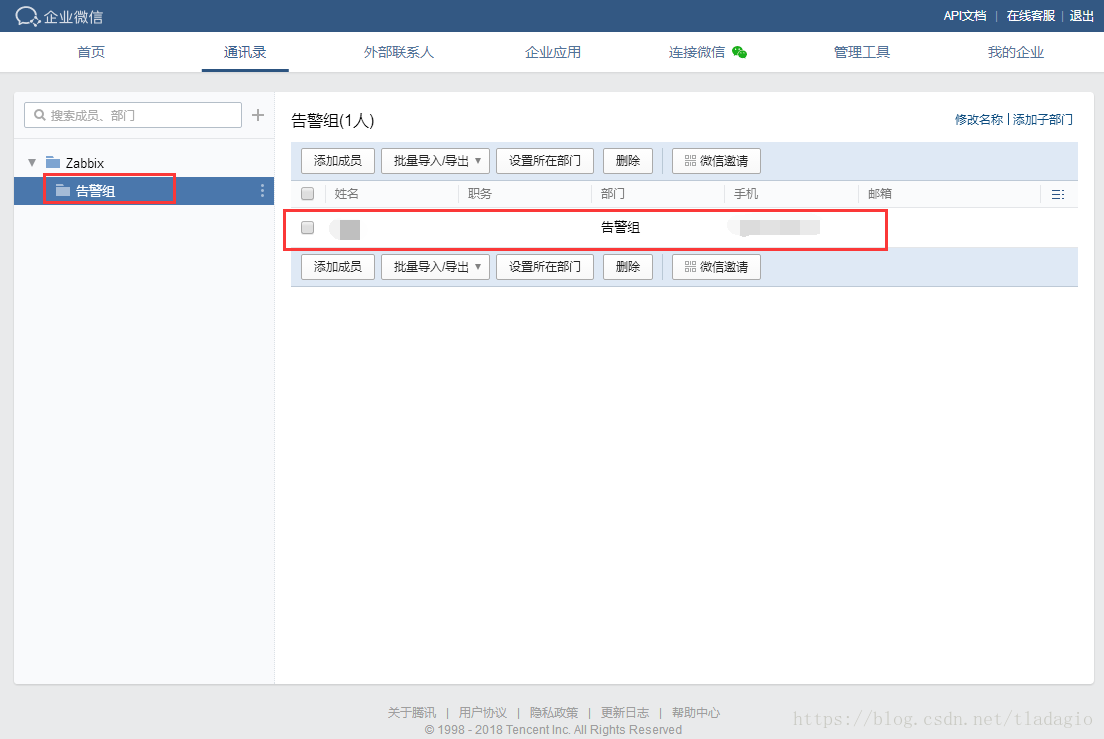Viewport: 1104px width, 739px height.
Task: Click the green WeChat icon in navigation
Action: tap(739, 52)
